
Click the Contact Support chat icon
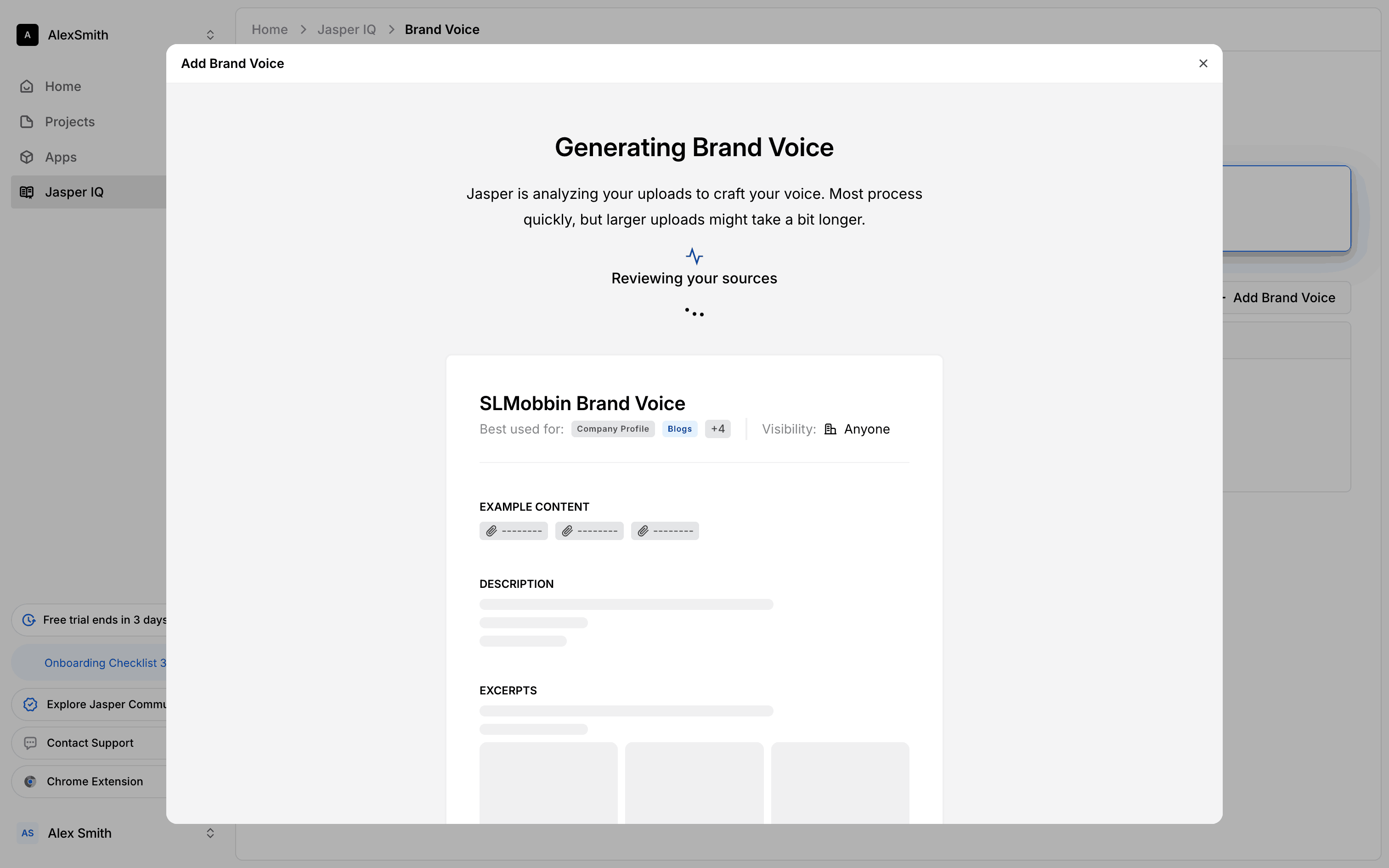(x=30, y=743)
